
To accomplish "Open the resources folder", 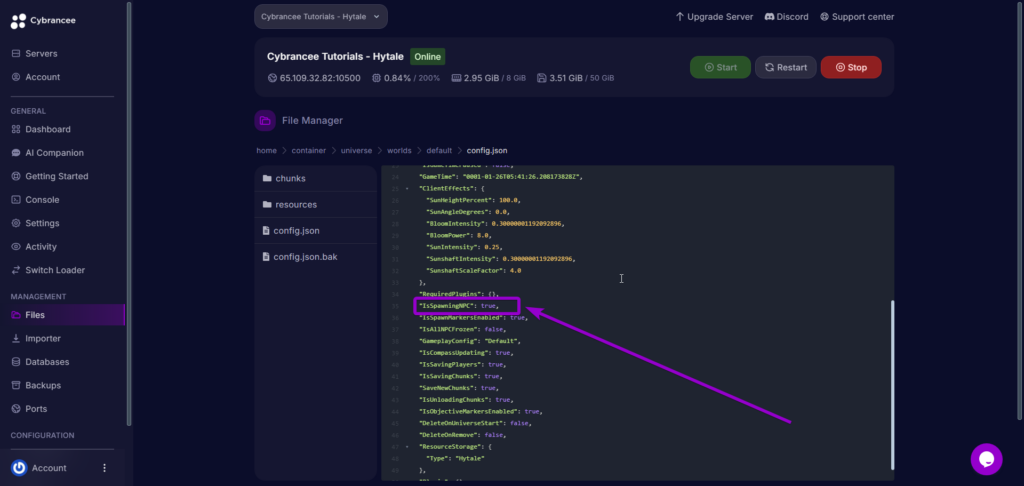I will [x=295, y=205].
